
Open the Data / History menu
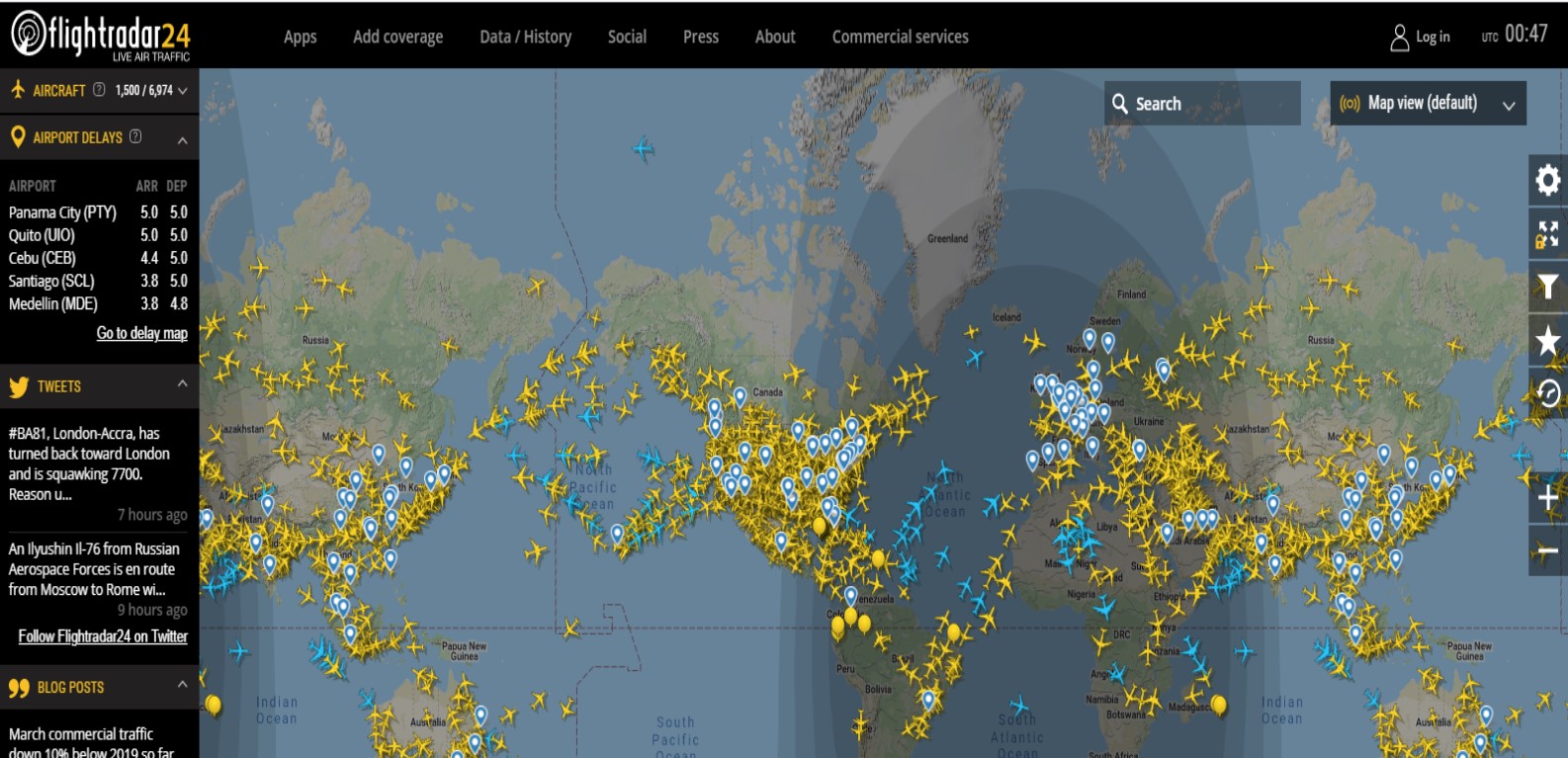(x=526, y=37)
